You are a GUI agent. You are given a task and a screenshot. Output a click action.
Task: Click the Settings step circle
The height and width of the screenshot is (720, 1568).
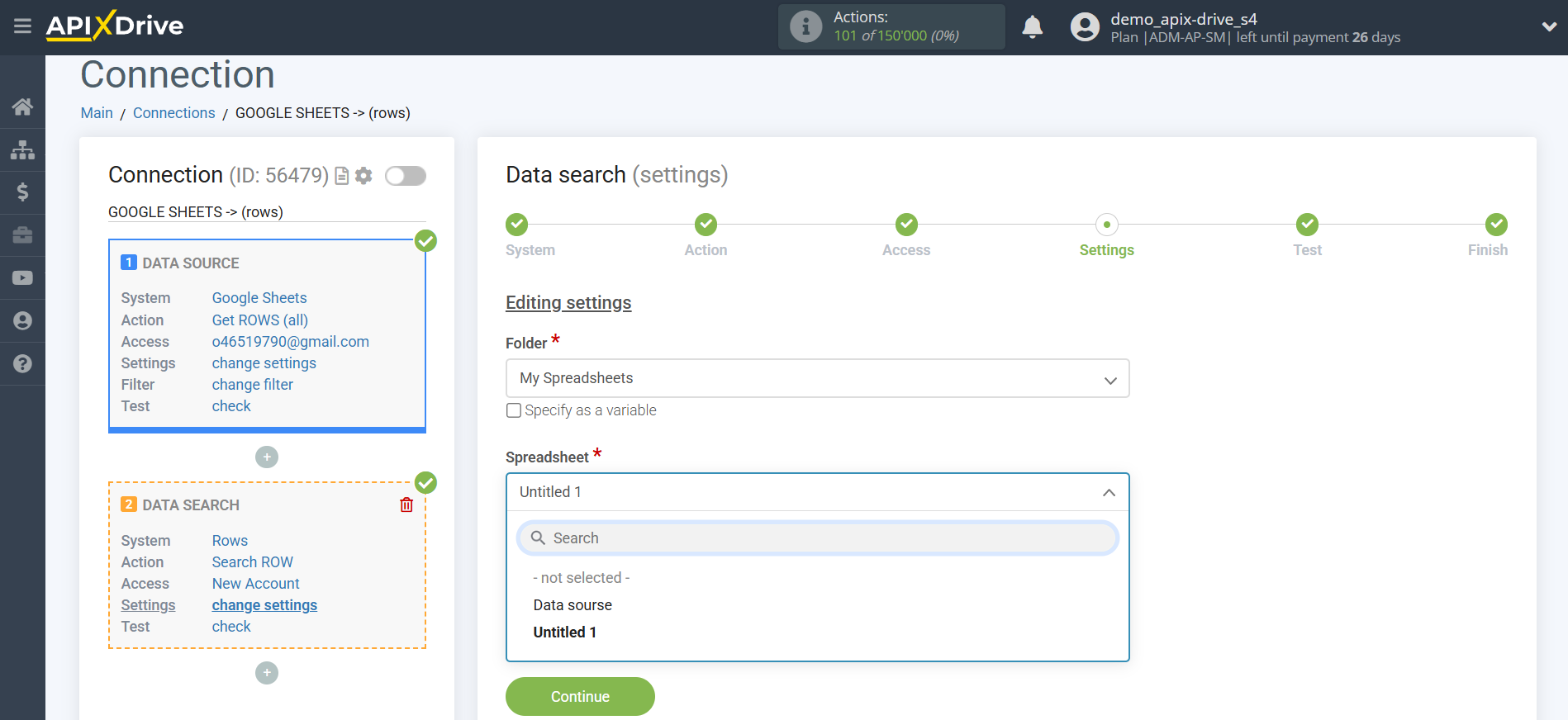click(x=1107, y=224)
